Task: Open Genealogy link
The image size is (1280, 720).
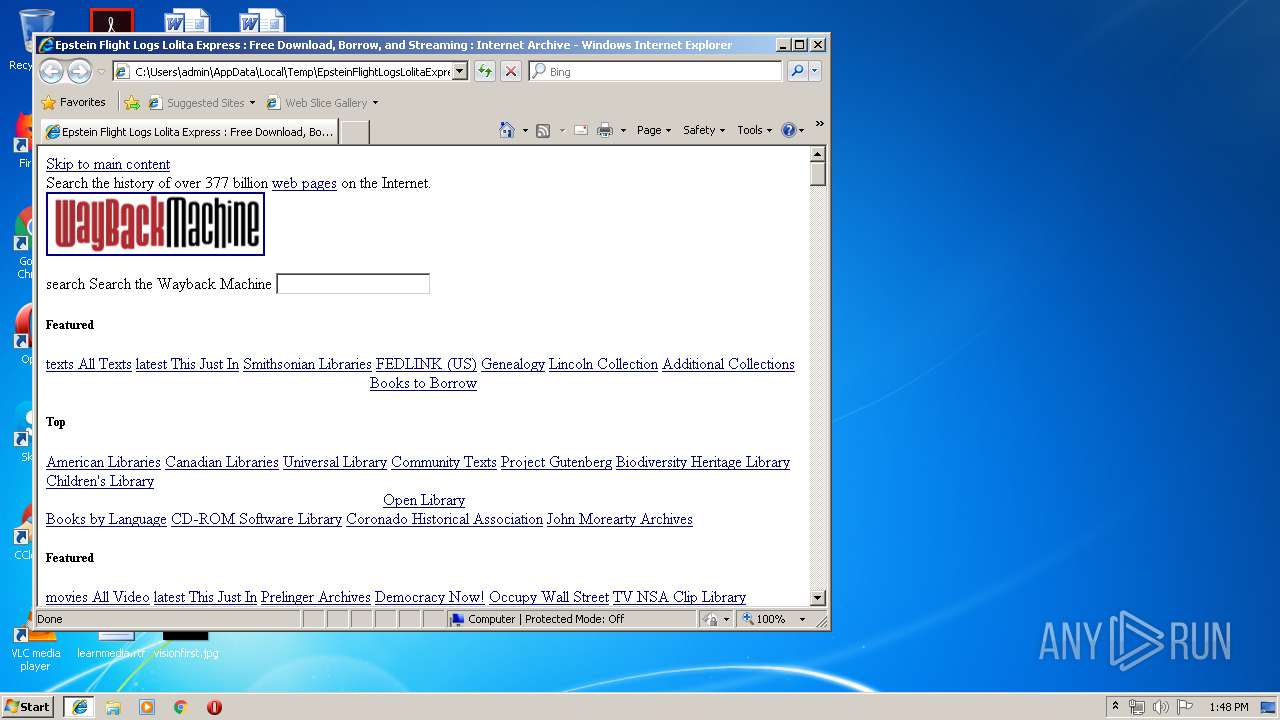Action: click(513, 364)
